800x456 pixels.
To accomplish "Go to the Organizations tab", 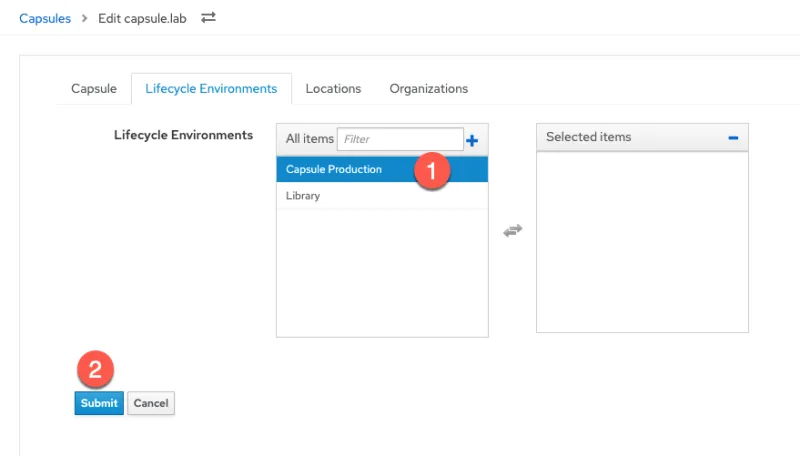I will click(x=428, y=89).
